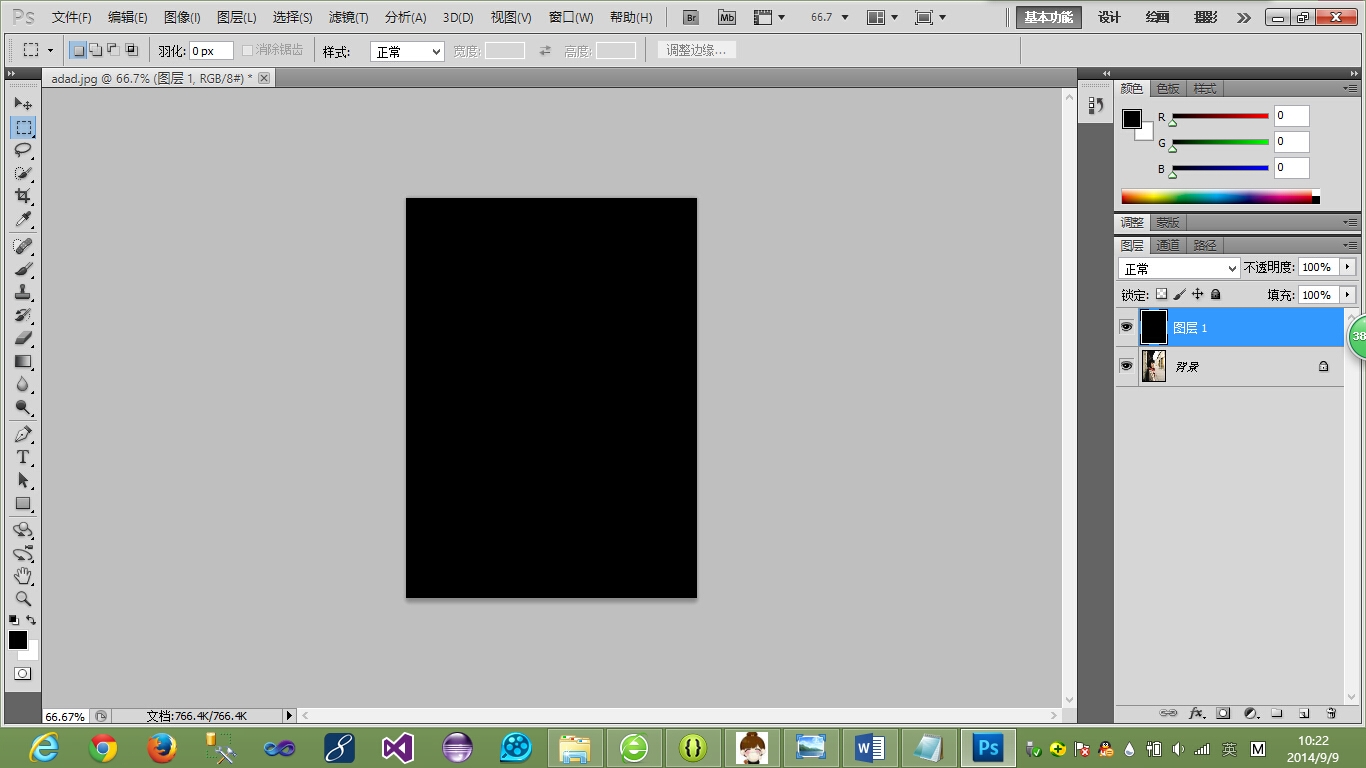This screenshot has height=768, width=1366.
Task: Select the Hand tool
Action: click(23, 576)
